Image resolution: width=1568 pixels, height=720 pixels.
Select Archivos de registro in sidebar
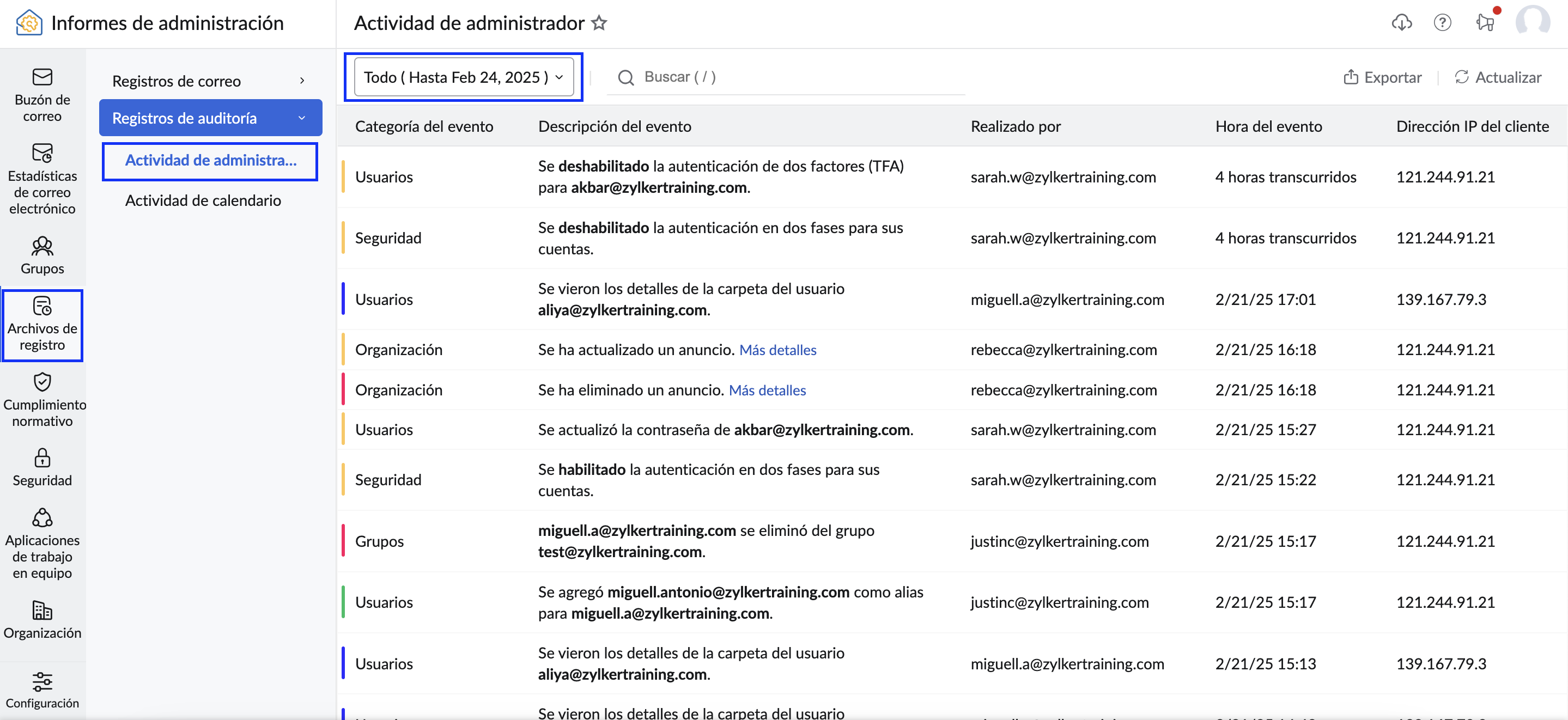42,326
